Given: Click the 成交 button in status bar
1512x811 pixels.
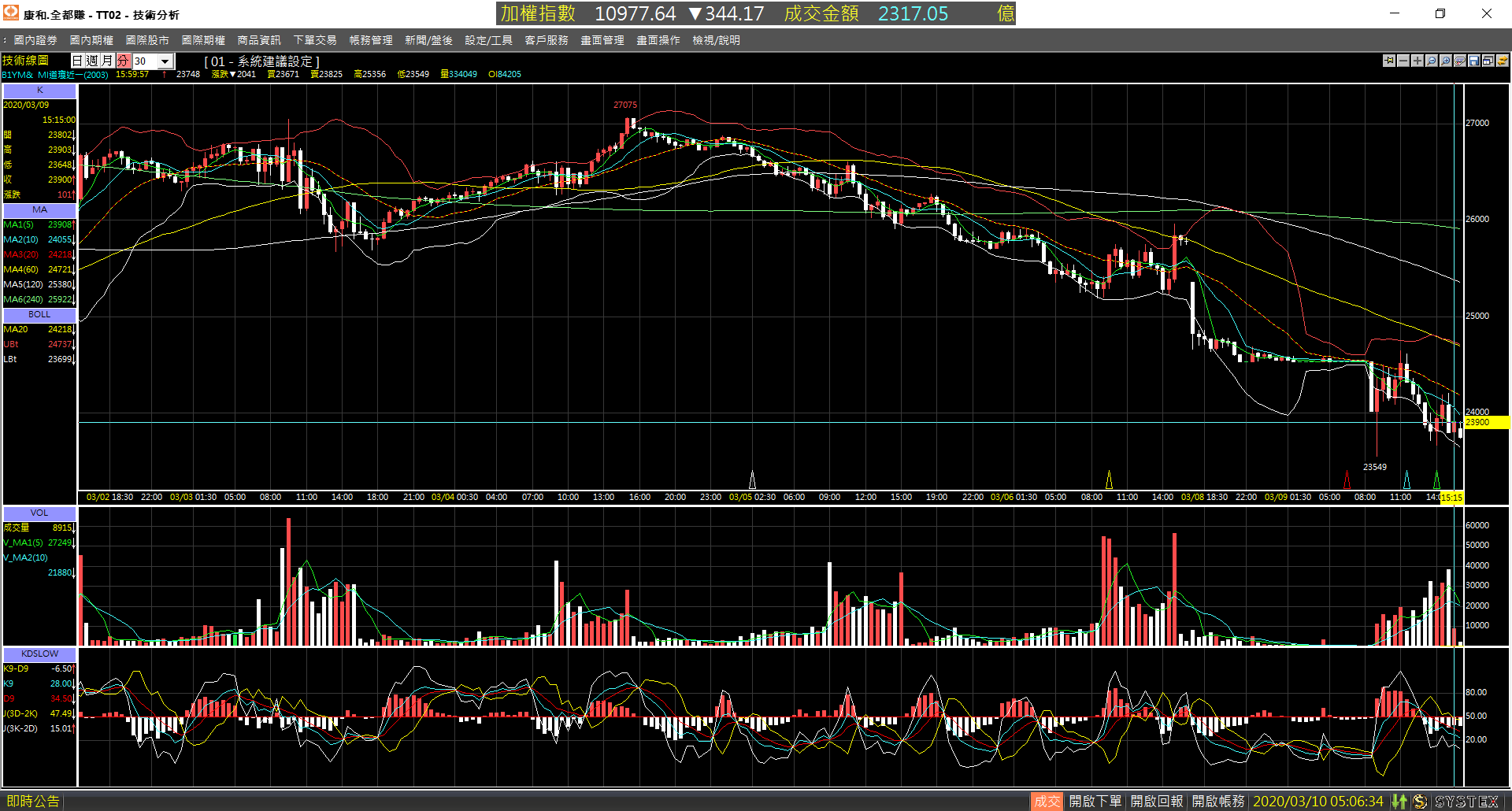Looking at the screenshot, I should tap(1047, 802).
